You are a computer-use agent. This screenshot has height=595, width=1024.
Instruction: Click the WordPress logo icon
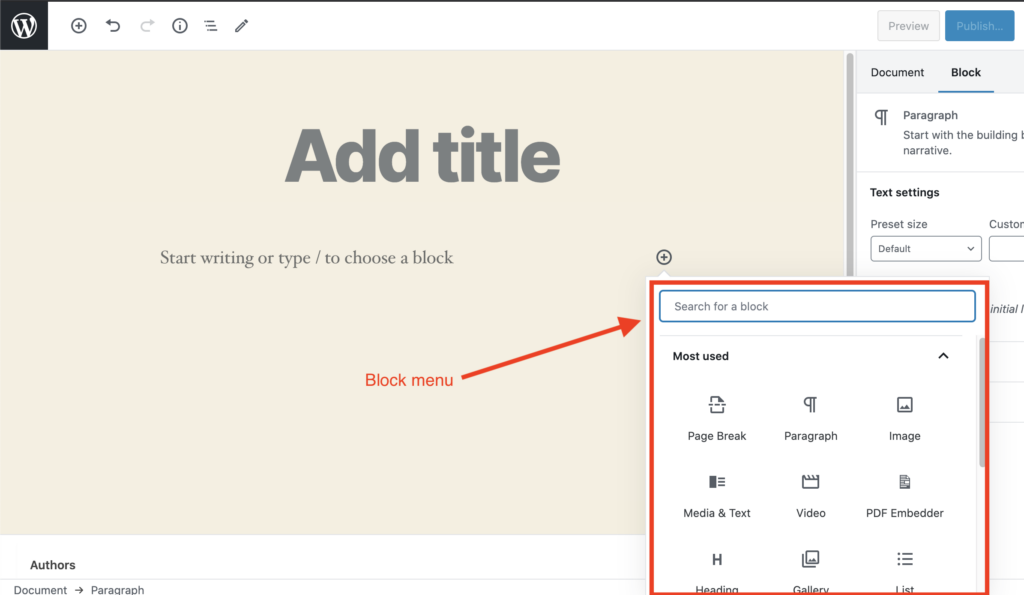pyautogui.click(x=24, y=25)
